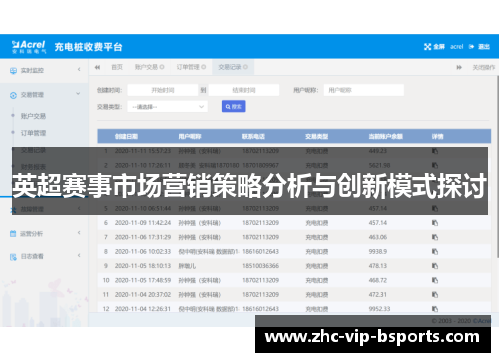Image resolution: width=500 pixels, height=362 pixels.
Task: Click the blue 搜索 search button
Action: [x=234, y=107]
